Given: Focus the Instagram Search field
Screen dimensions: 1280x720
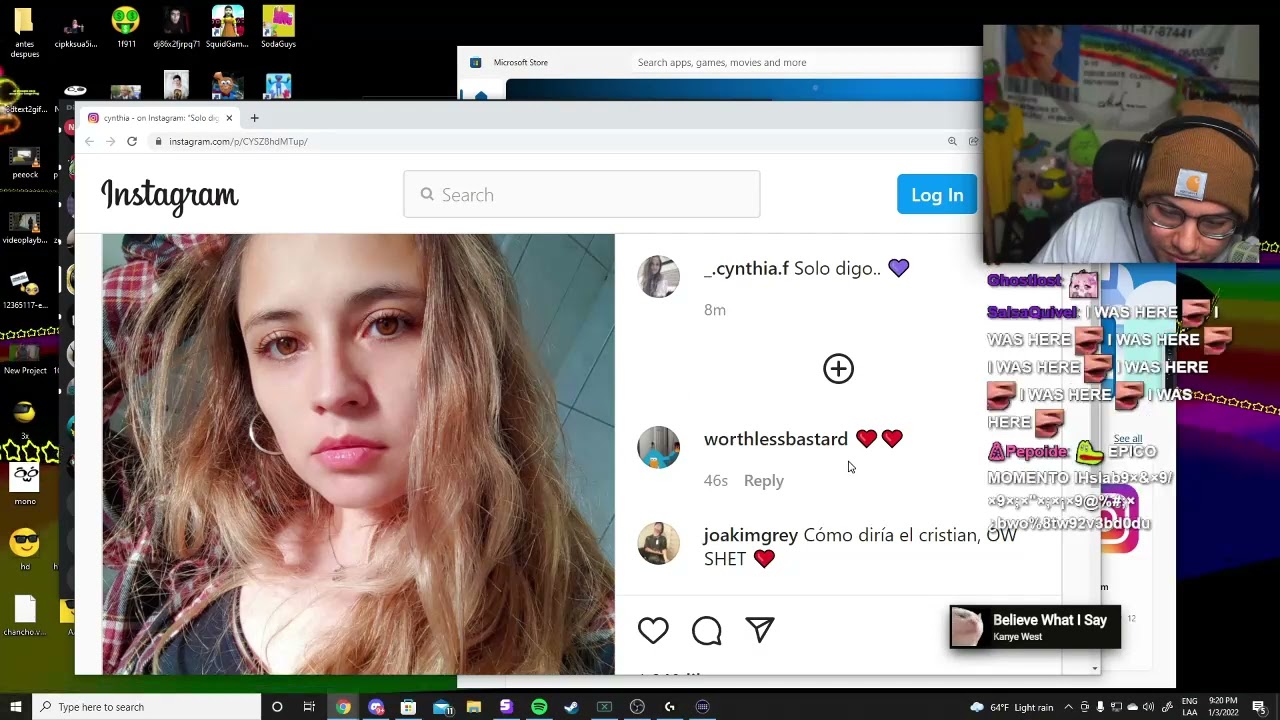Looking at the screenshot, I should tap(582, 194).
